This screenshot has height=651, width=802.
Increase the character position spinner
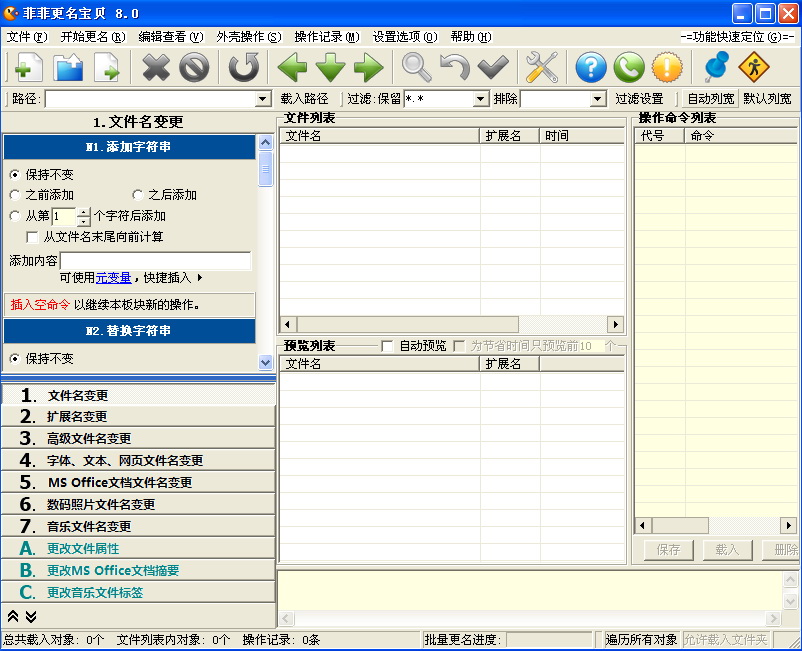84,212
